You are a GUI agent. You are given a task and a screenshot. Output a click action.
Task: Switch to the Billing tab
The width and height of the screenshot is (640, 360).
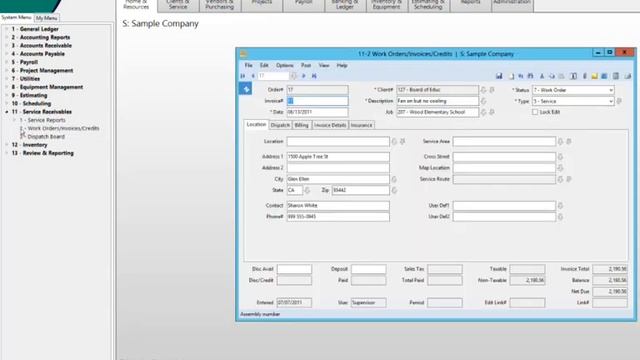302,125
